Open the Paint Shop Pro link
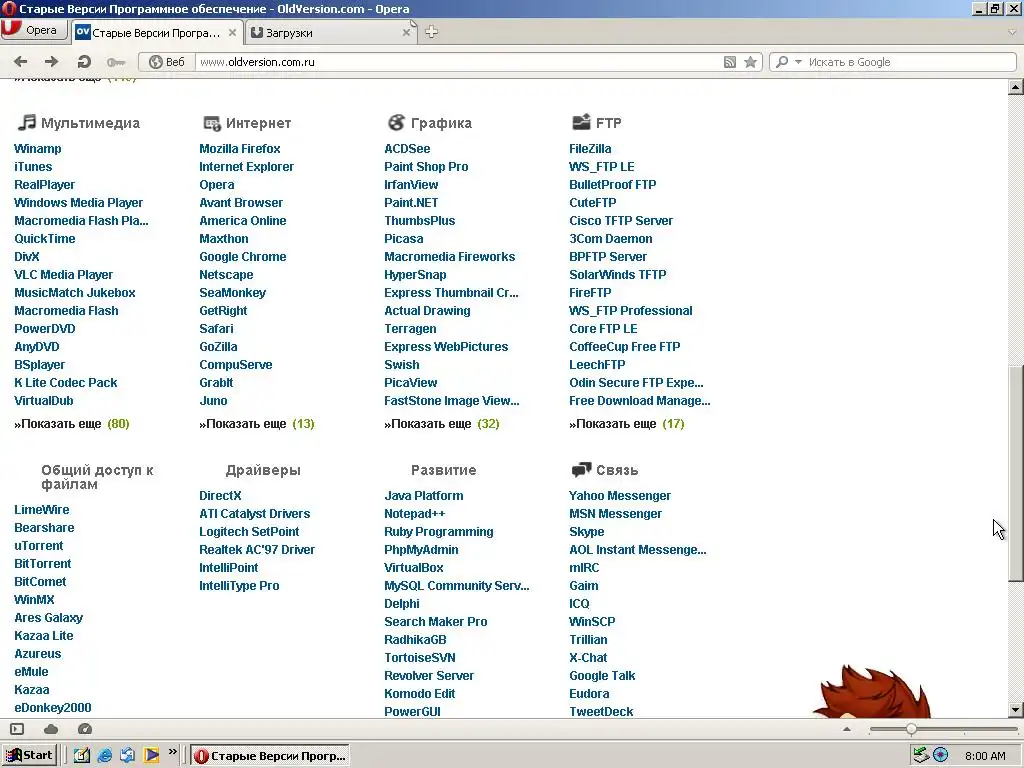1024x768 pixels. (426, 167)
